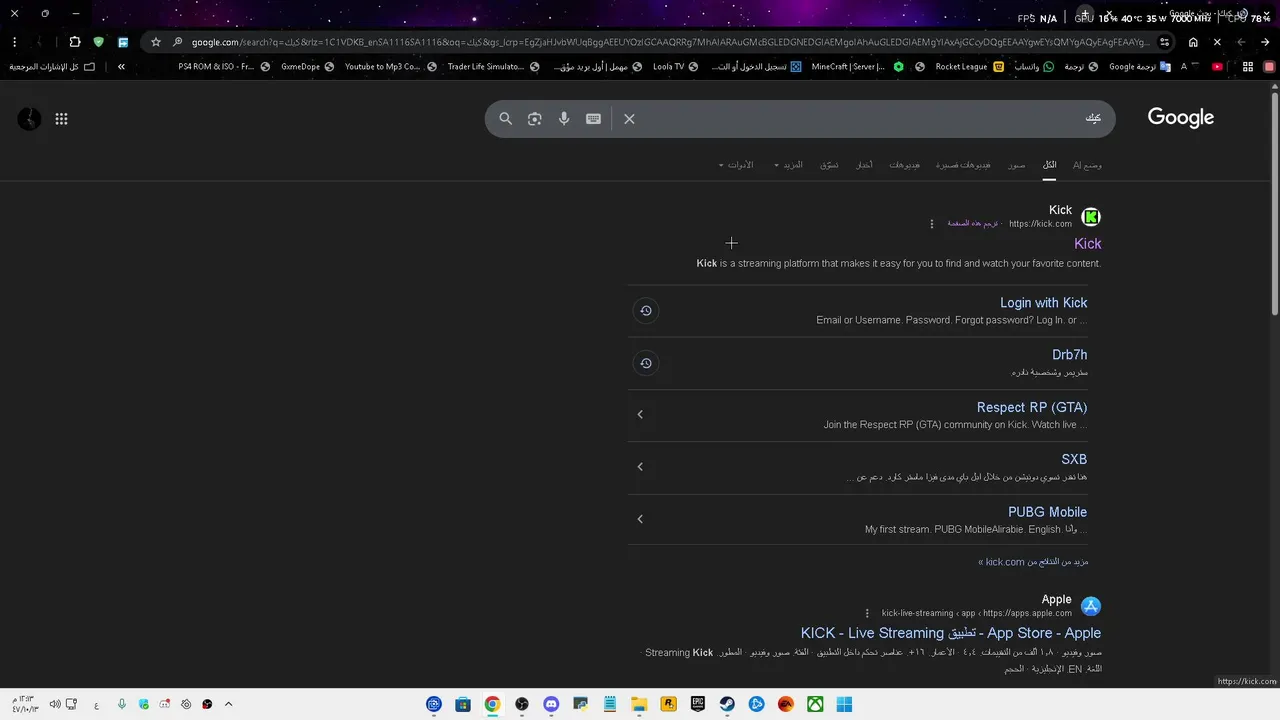This screenshot has width=1280, height=720.
Task: Open the Respect RP (GTA) link
Action: pyautogui.click(x=1032, y=407)
